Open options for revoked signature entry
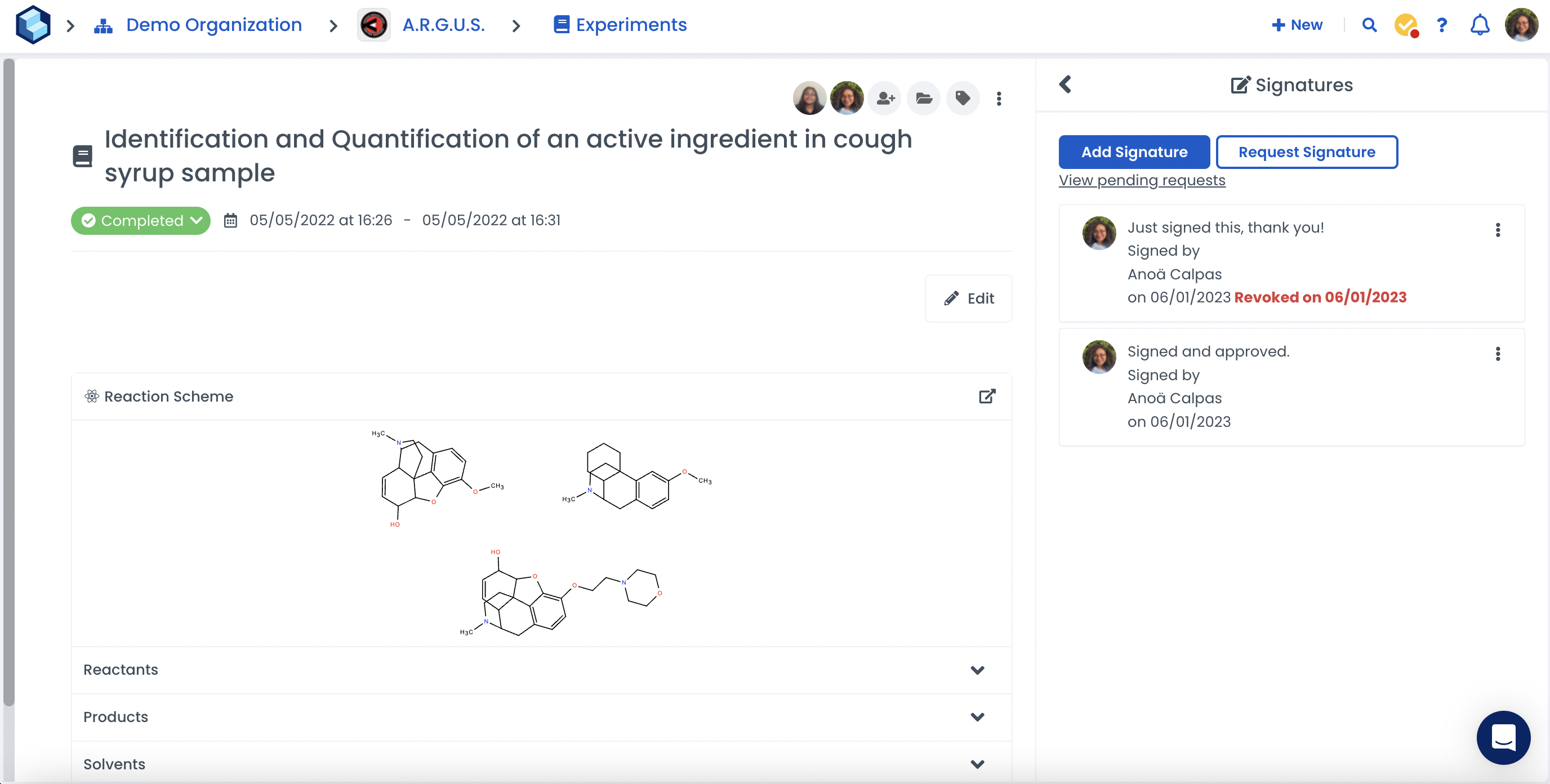This screenshot has height=784, width=1550. 1497,230
